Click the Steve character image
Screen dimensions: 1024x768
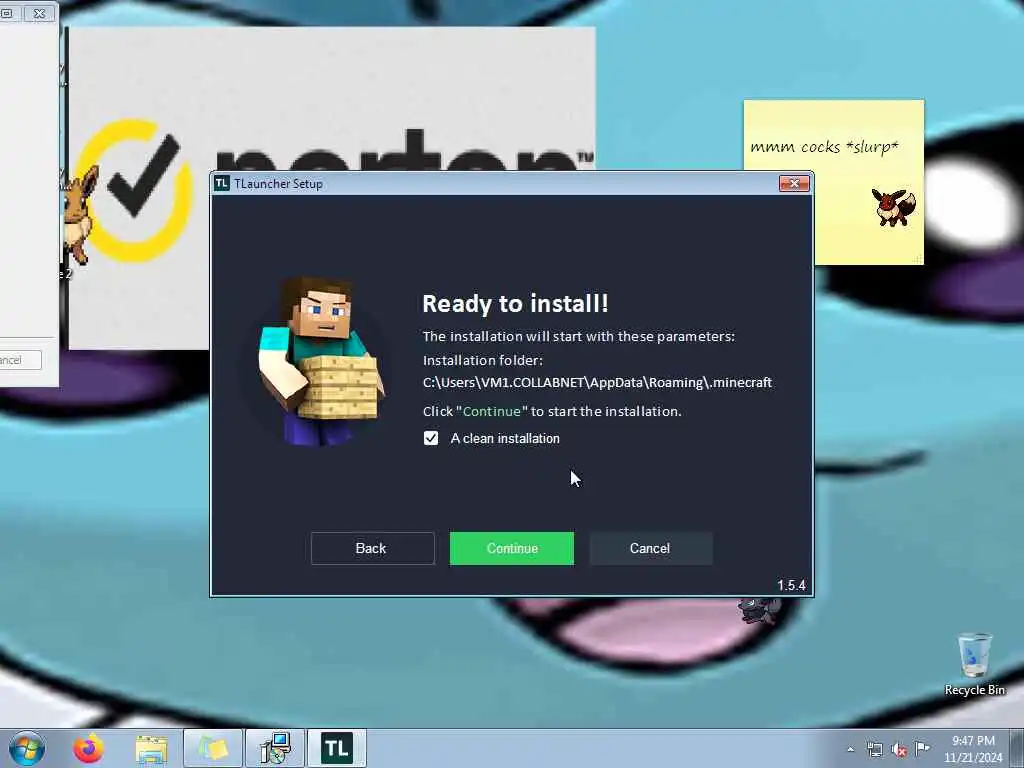[x=320, y=361]
